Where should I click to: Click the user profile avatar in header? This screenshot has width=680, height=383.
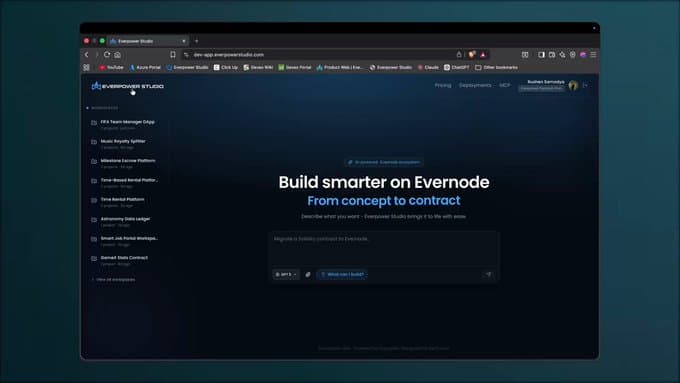click(573, 85)
